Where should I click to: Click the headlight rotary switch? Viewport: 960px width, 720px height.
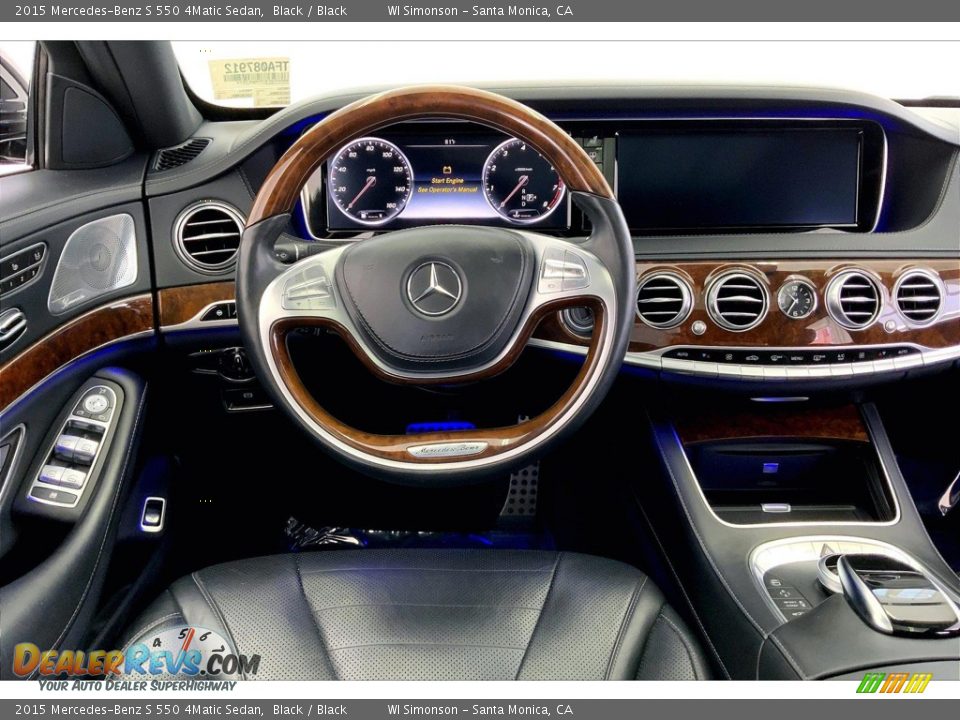pyautogui.click(x=236, y=364)
